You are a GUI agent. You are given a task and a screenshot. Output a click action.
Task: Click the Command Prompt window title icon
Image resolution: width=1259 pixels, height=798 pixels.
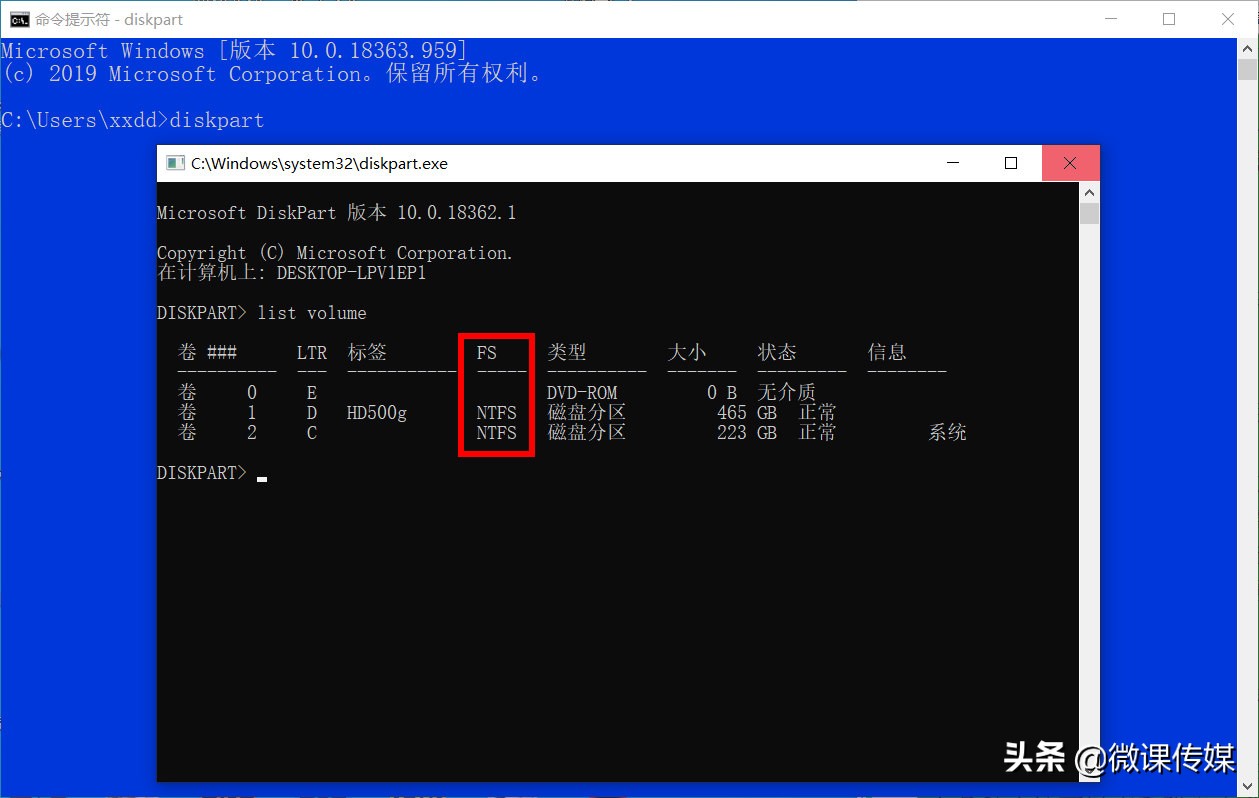(18, 19)
